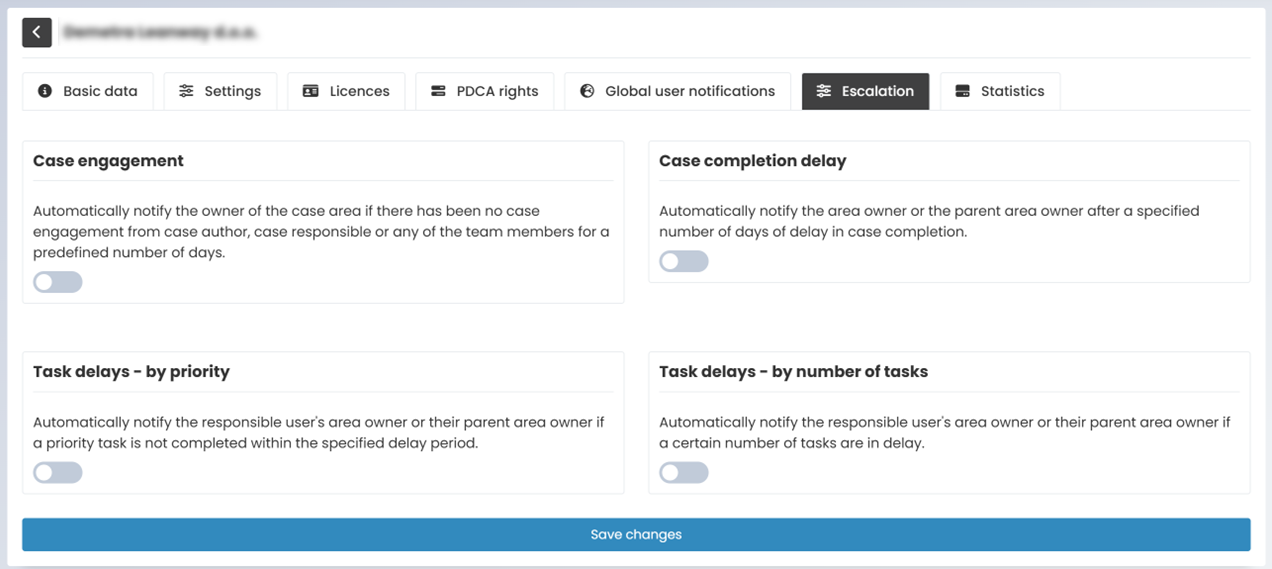This screenshot has width=1272, height=569.
Task: Toggle Task delays by number of tasks
Action: point(684,472)
